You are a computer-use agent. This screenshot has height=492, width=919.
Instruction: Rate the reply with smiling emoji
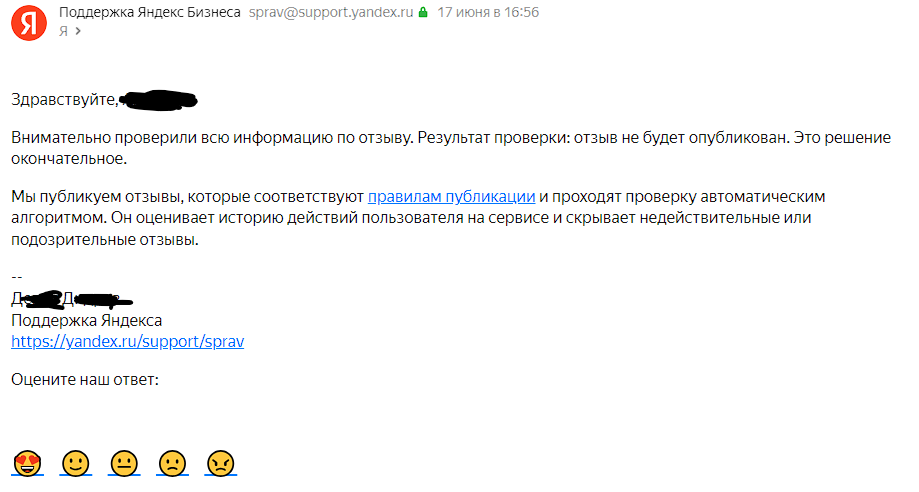(x=75, y=463)
